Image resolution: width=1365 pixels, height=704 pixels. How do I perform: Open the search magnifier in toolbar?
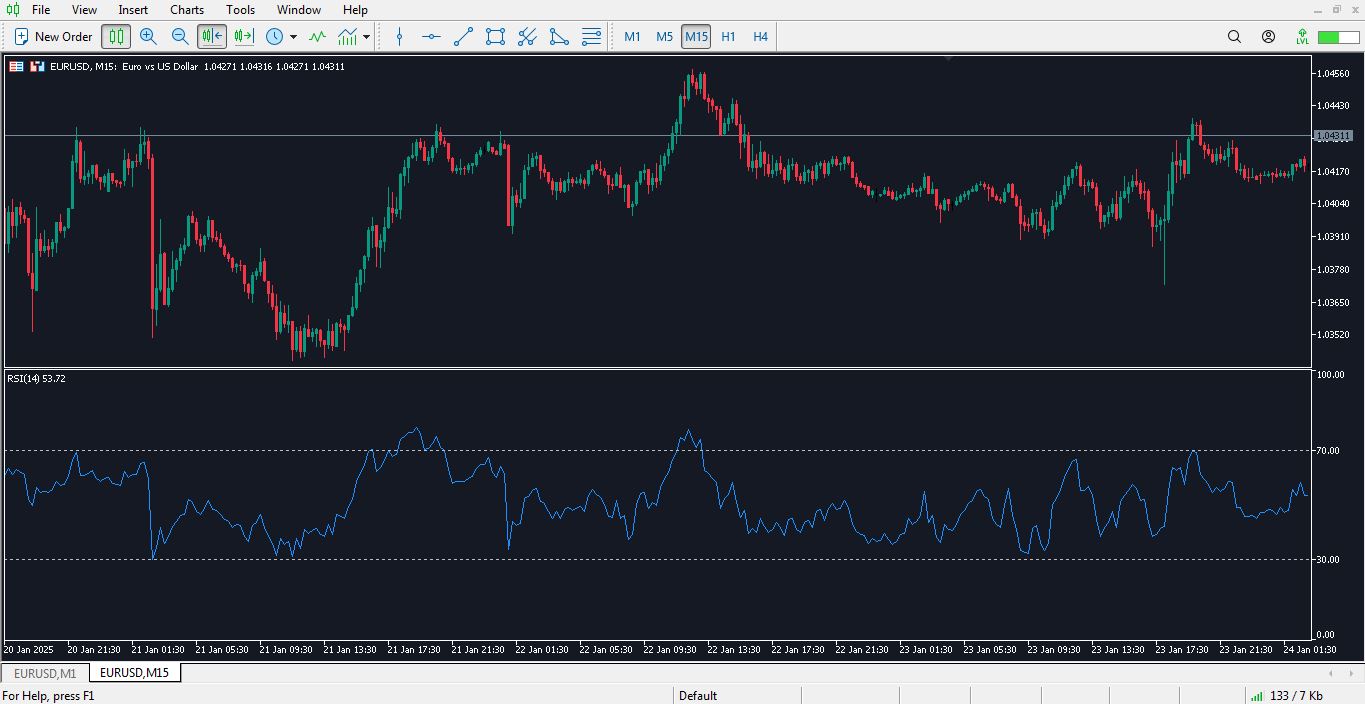point(1234,37)
